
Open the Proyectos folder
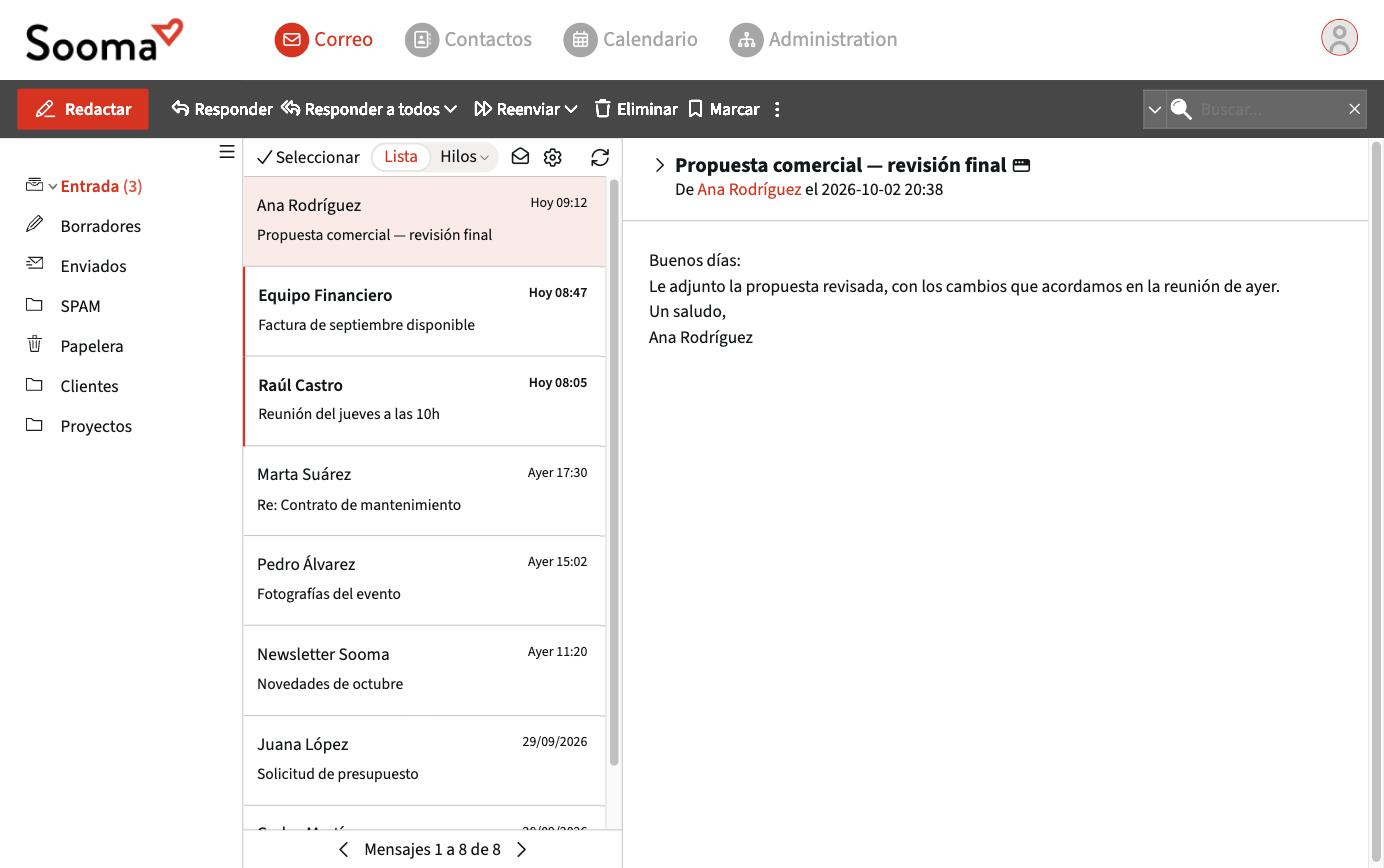coord(96,426)
